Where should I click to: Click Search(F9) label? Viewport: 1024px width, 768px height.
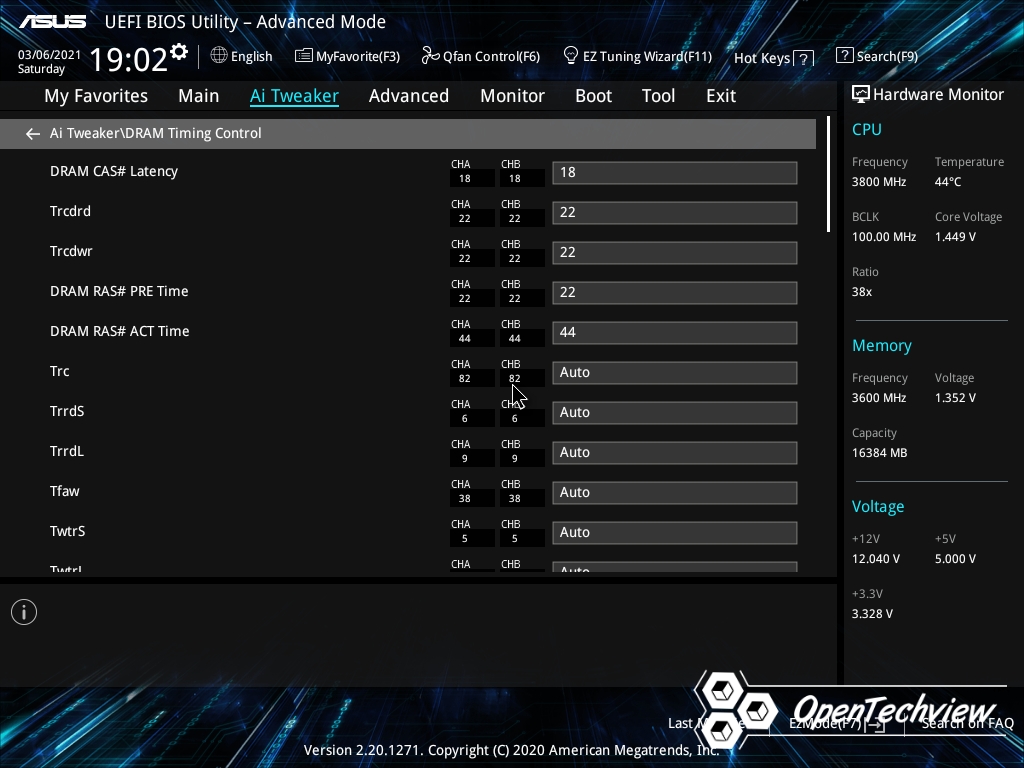(887, 57)
